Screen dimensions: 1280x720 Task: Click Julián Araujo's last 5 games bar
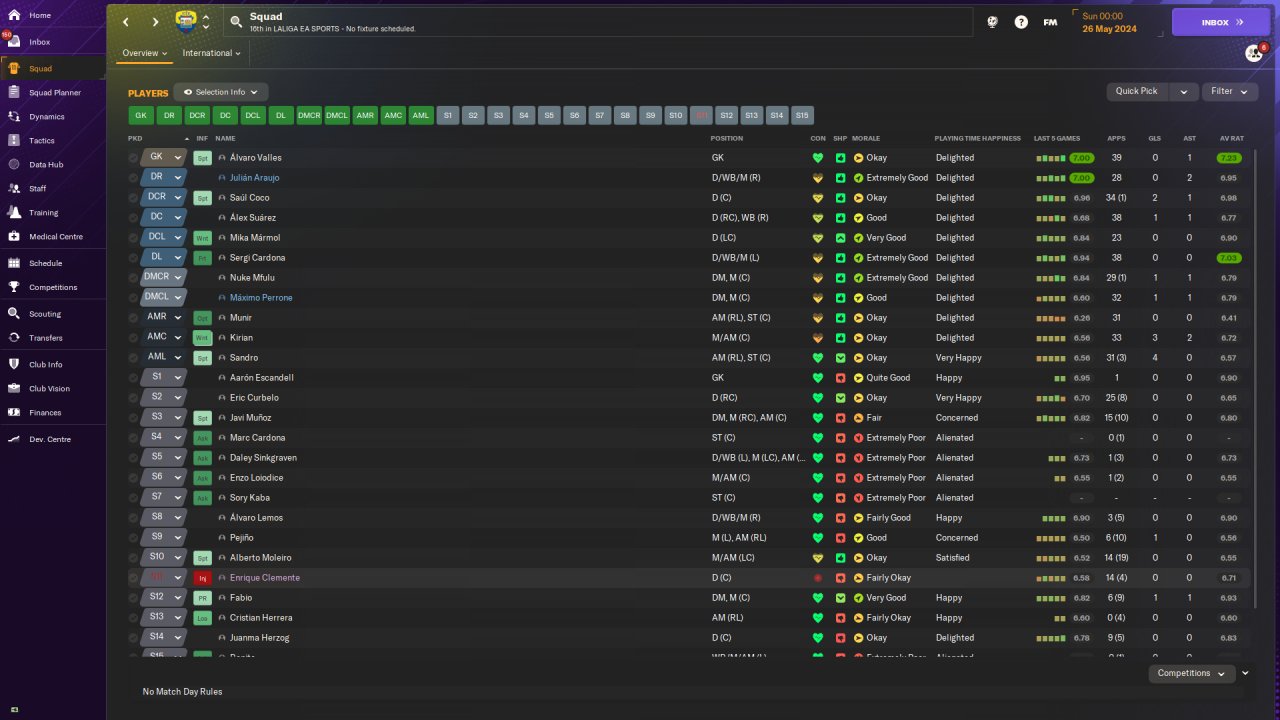pos(1051,178)
